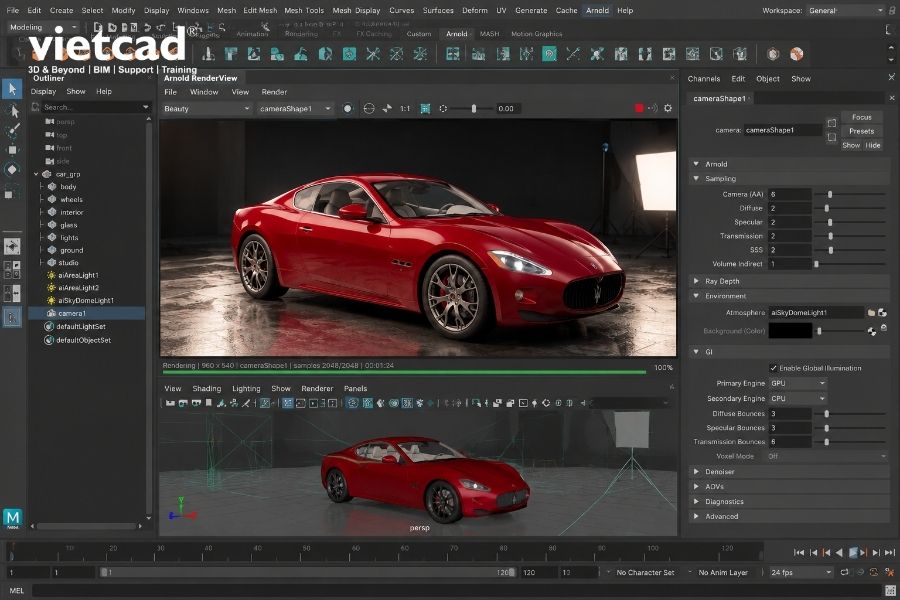Click the orange striped sphere shelf icon

pos(796,55)
